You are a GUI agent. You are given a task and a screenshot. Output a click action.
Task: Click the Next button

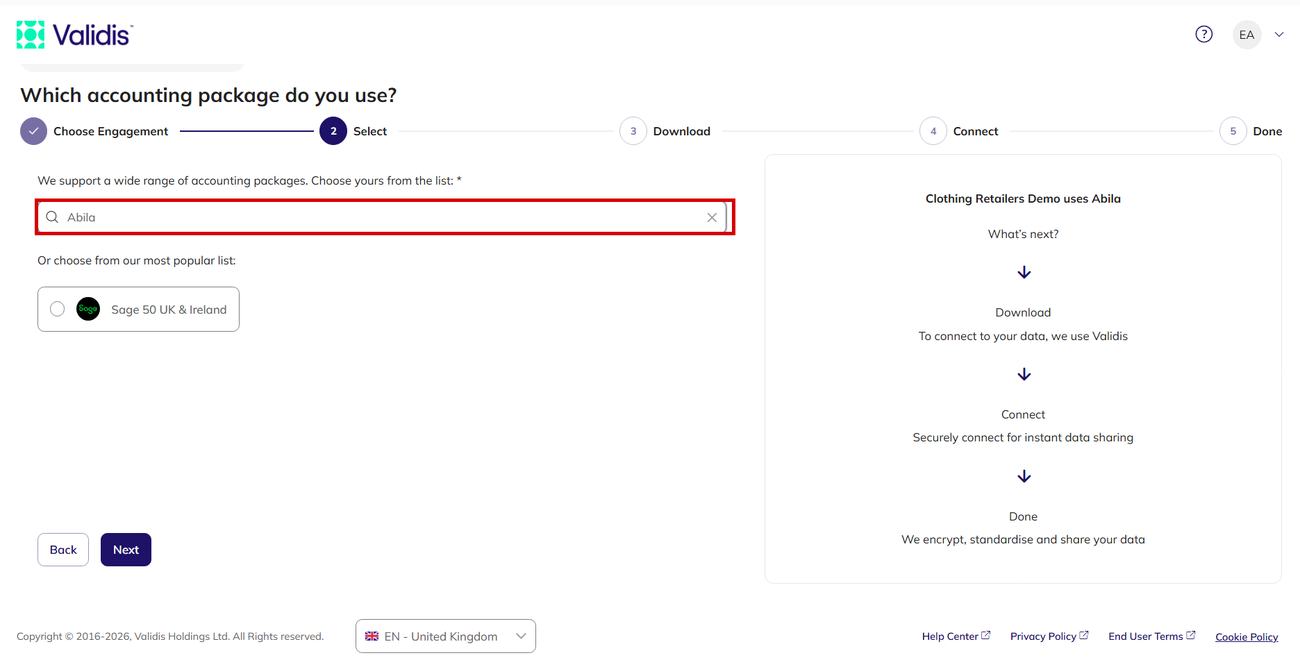pyautogui.click(x=126, y=550)
